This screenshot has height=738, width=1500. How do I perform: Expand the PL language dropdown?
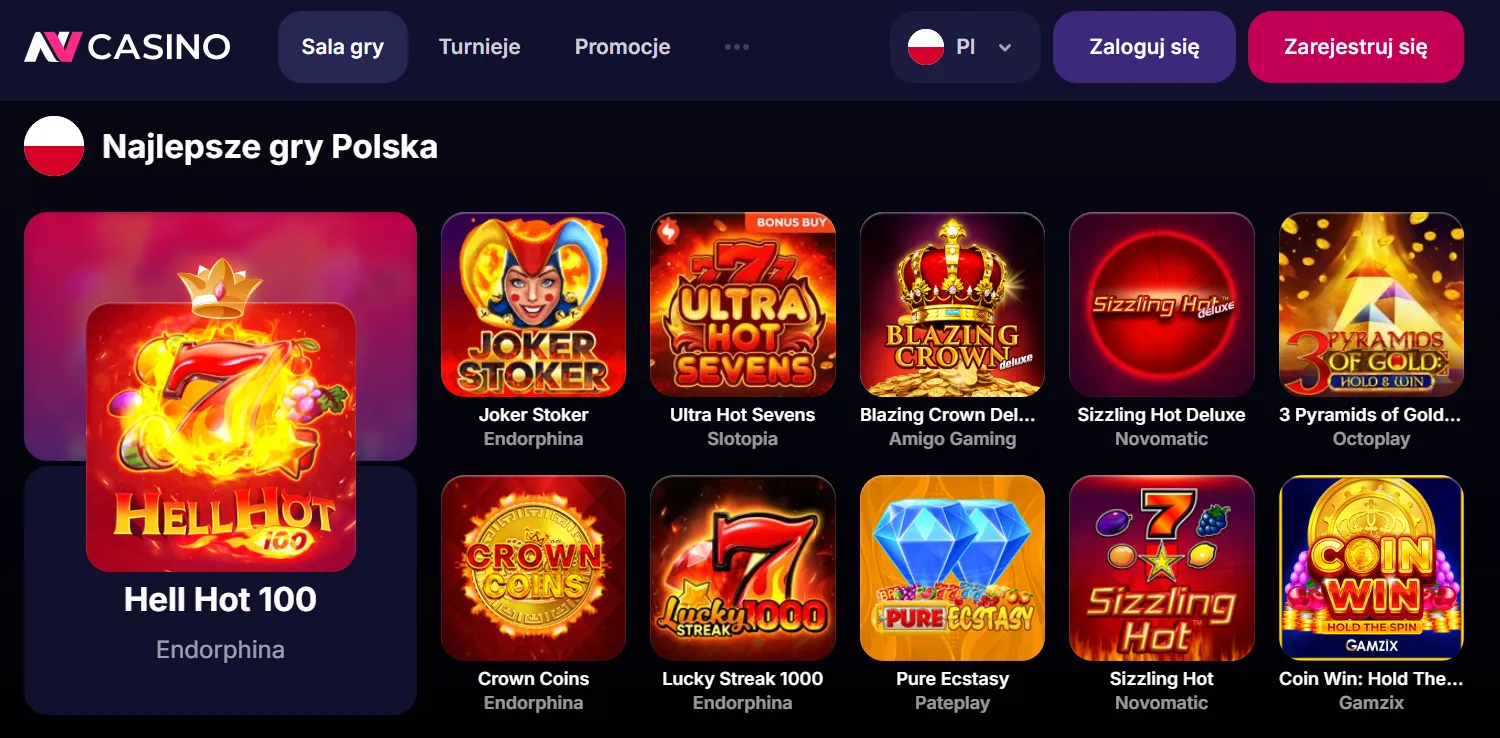(x=965, y=47)
